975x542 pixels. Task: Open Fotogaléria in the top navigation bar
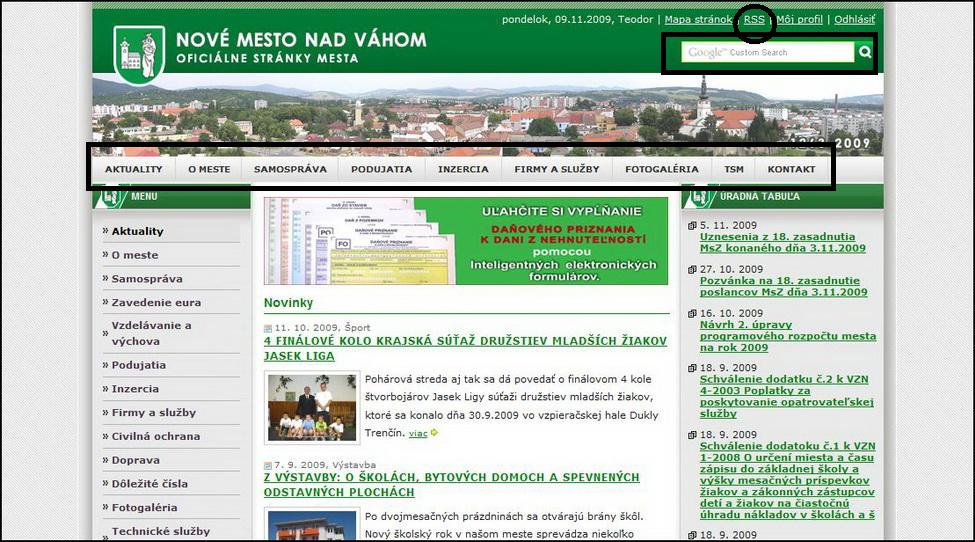tap(661, 169)
